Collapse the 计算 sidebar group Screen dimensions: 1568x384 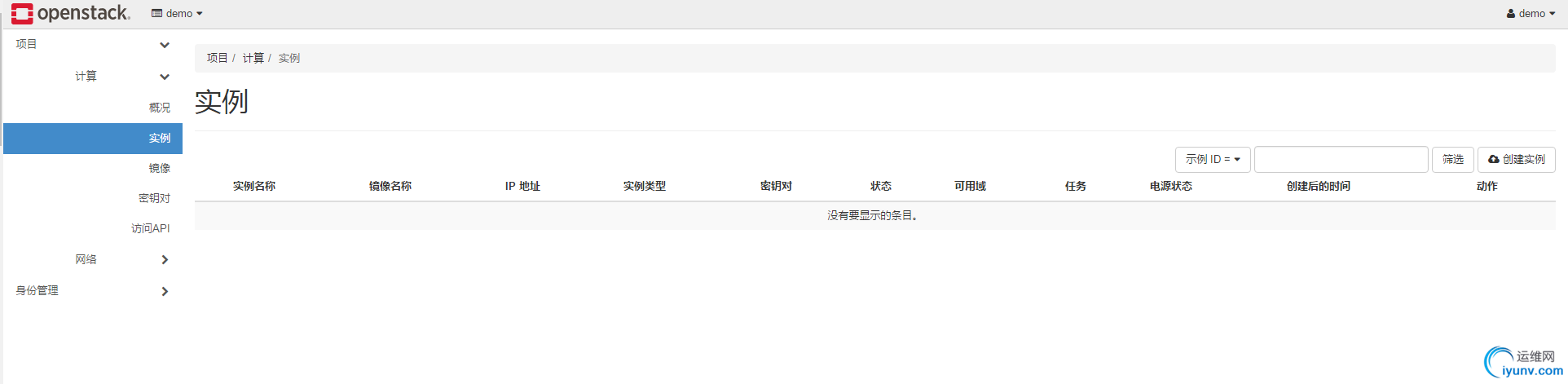pos(93,77)
